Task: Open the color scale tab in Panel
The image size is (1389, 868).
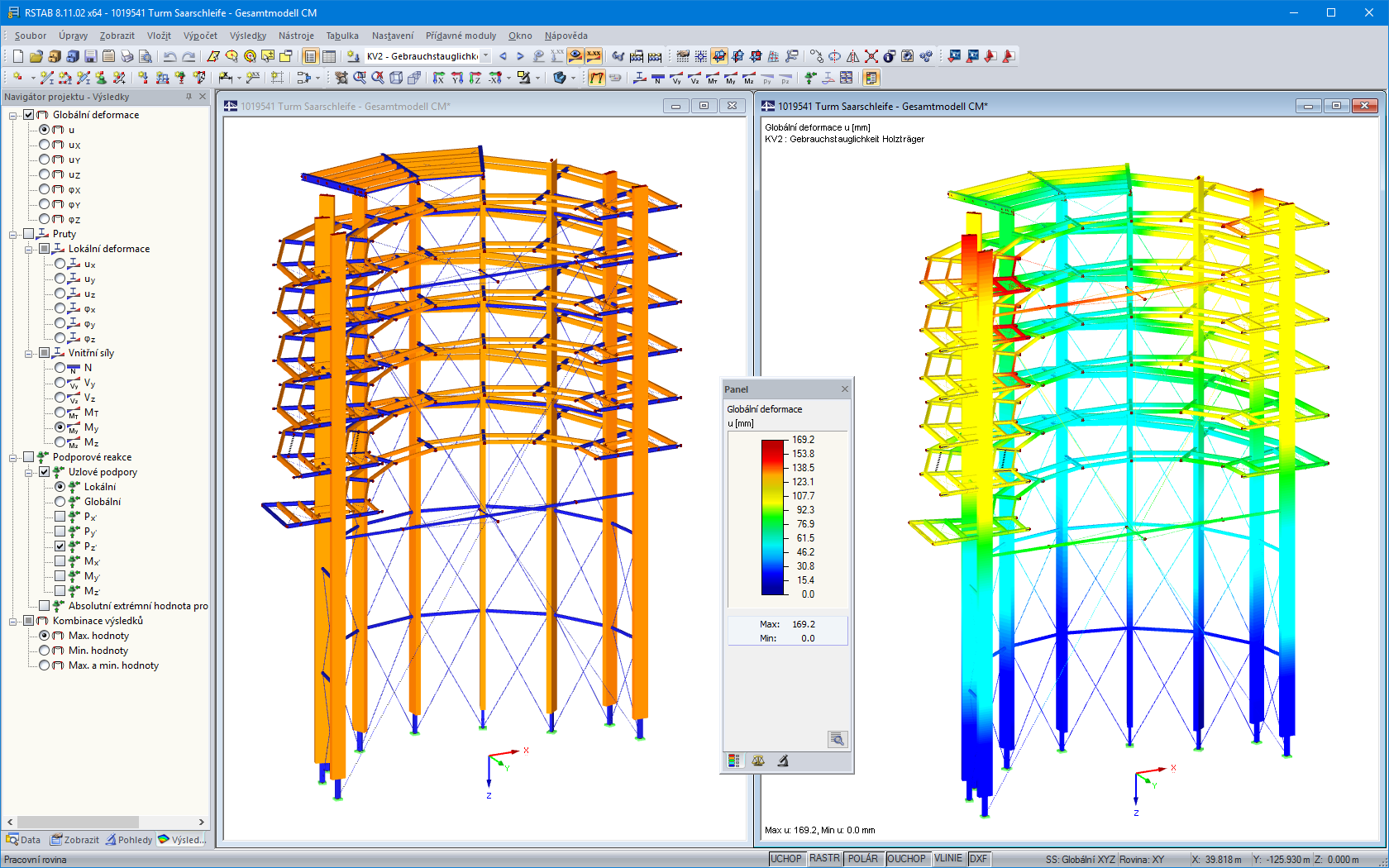Action: [733, 761]
